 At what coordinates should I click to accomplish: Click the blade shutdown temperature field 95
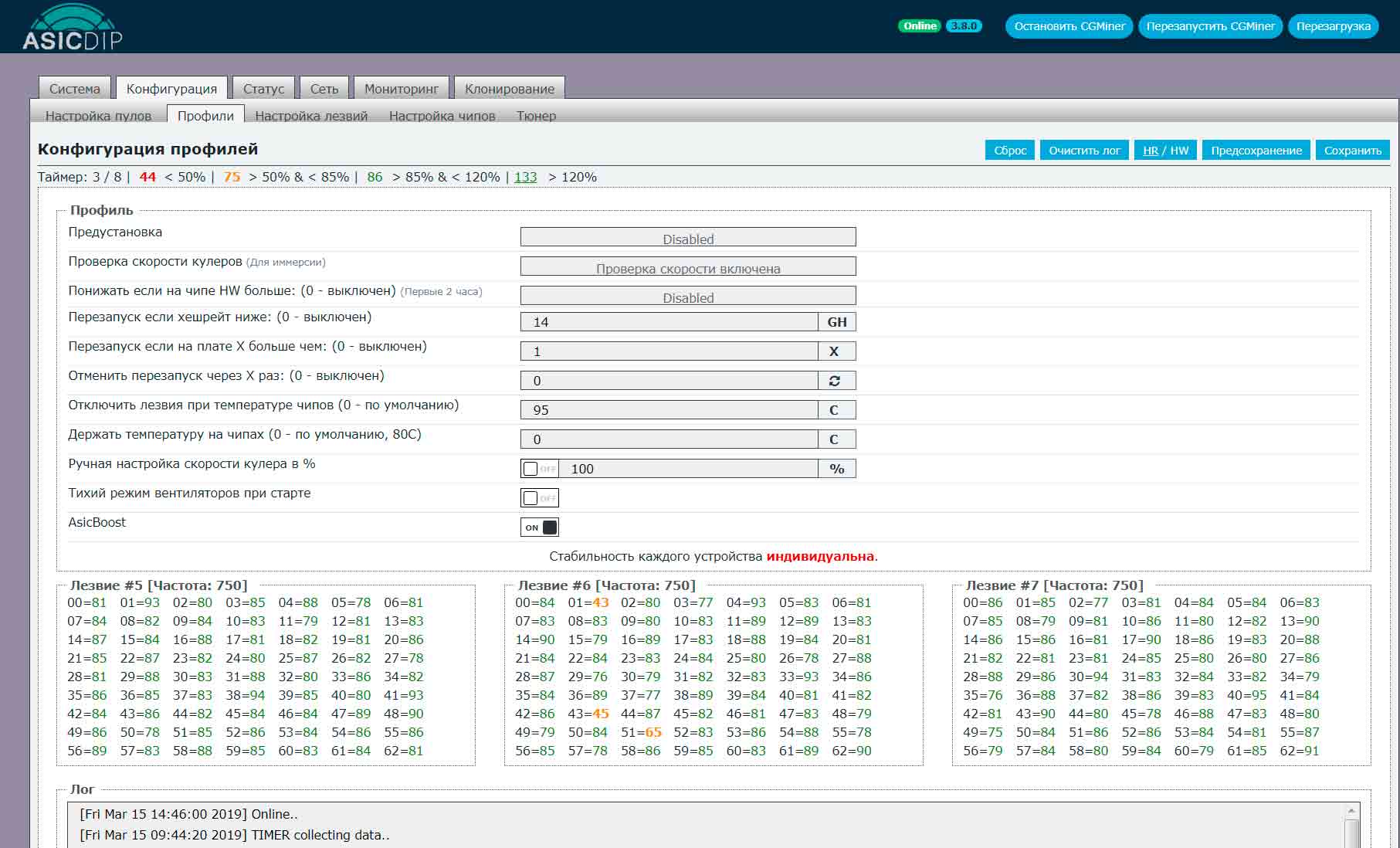pyautogui.click(x=669, y=410)
